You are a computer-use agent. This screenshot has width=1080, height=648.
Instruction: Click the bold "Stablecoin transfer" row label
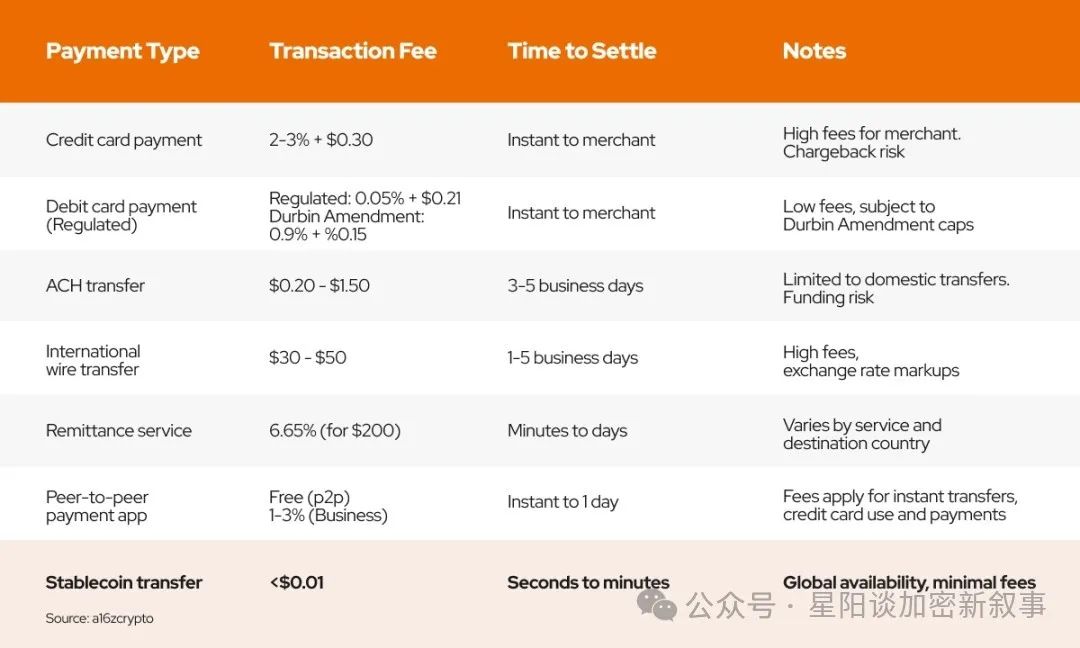tap(124, 582)
